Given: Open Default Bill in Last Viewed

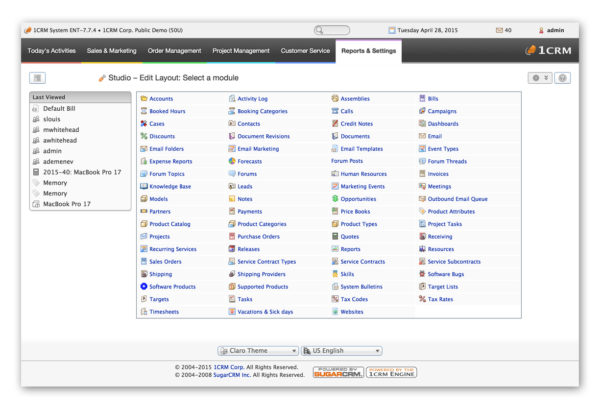Looking at the screenshot, I should (x=59, y=108).
